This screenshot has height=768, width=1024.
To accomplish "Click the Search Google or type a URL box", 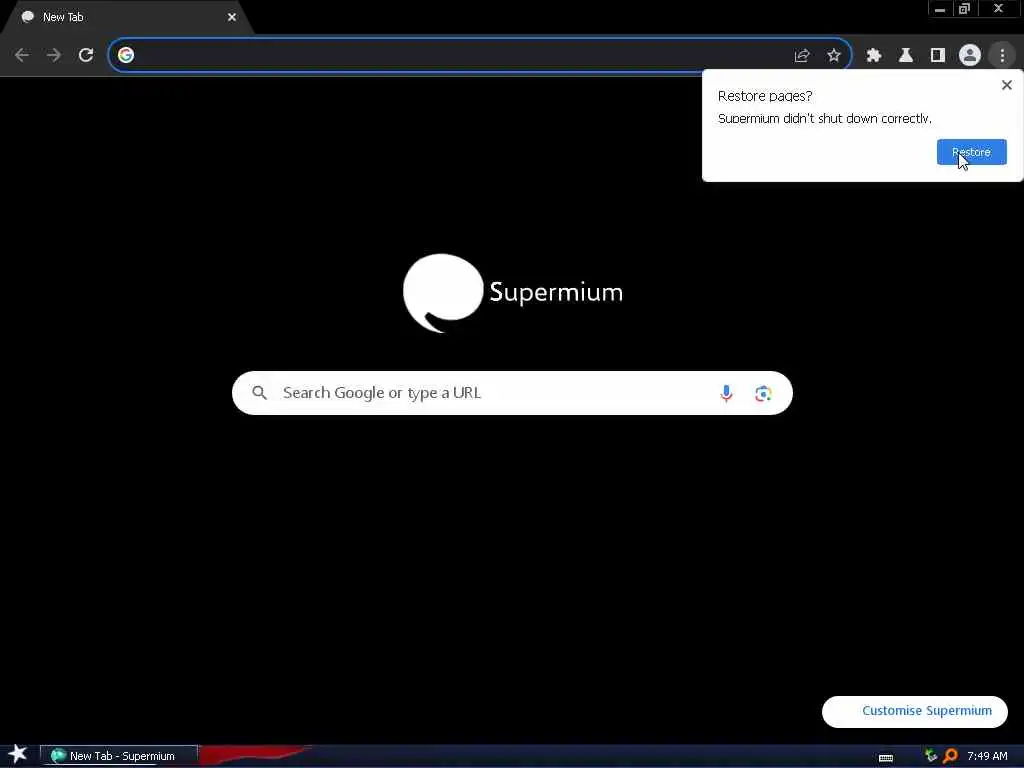I will pos(512,393).
